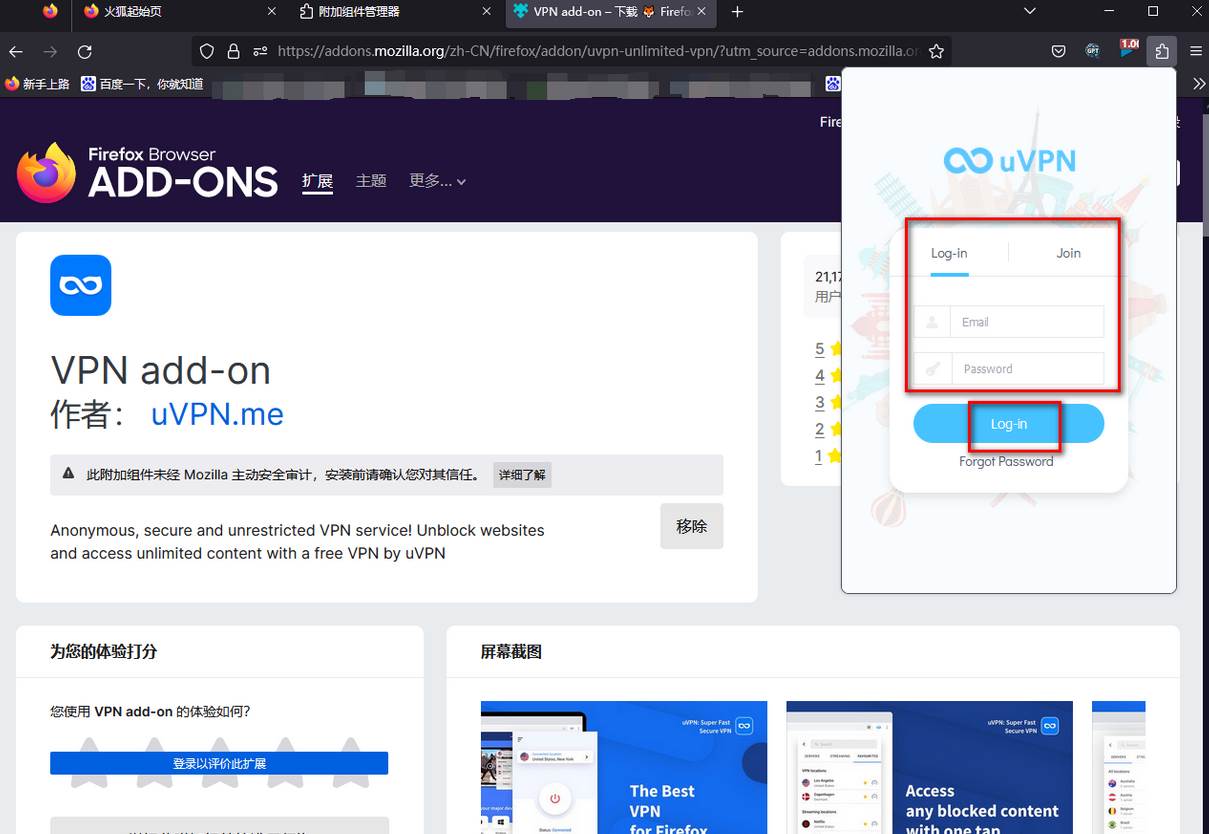Click the padlock site security icon
Image resolution: width=1209 pixels, height=834 pixels.
[x=233, y=51]
